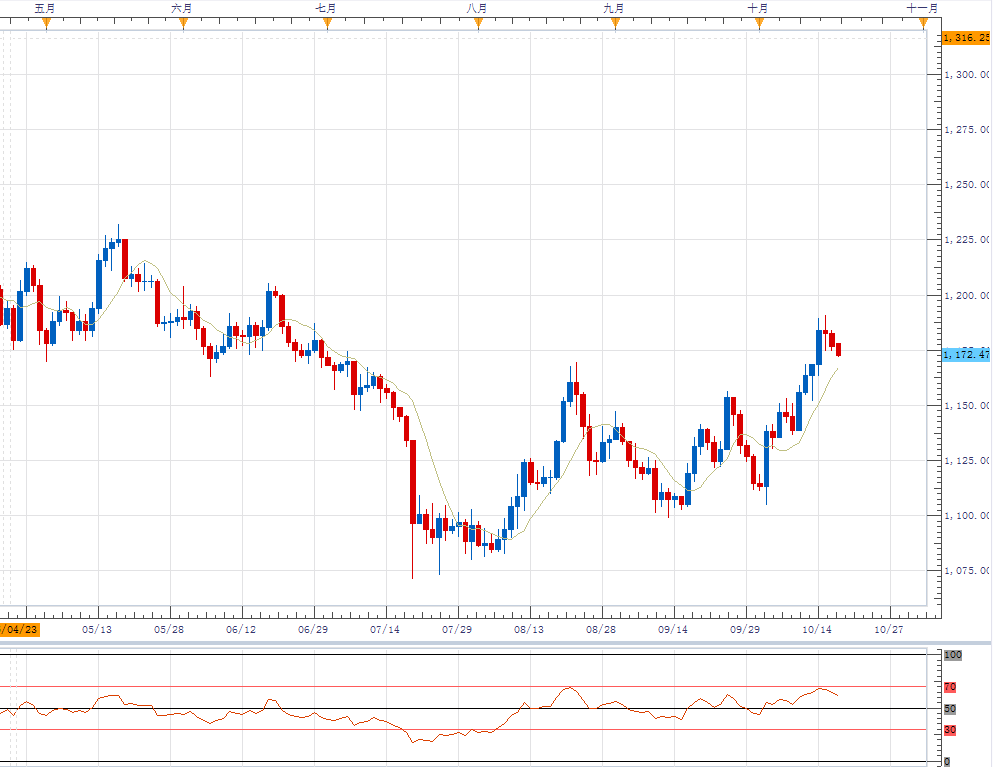The image size is (993, 767).
Task: Select the 十月 orange month marker
Action: (759, 23)
